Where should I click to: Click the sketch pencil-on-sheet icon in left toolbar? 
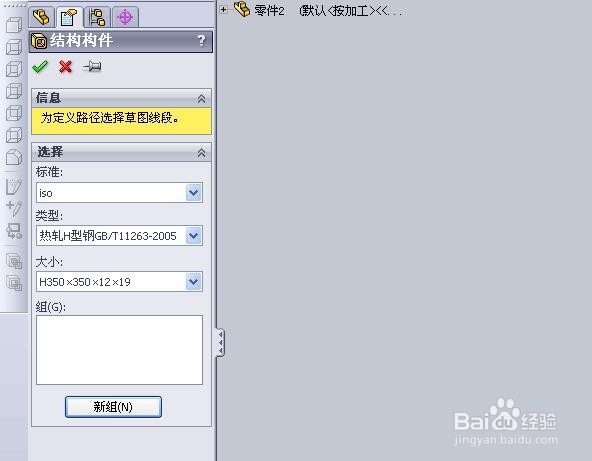(14, 187)
